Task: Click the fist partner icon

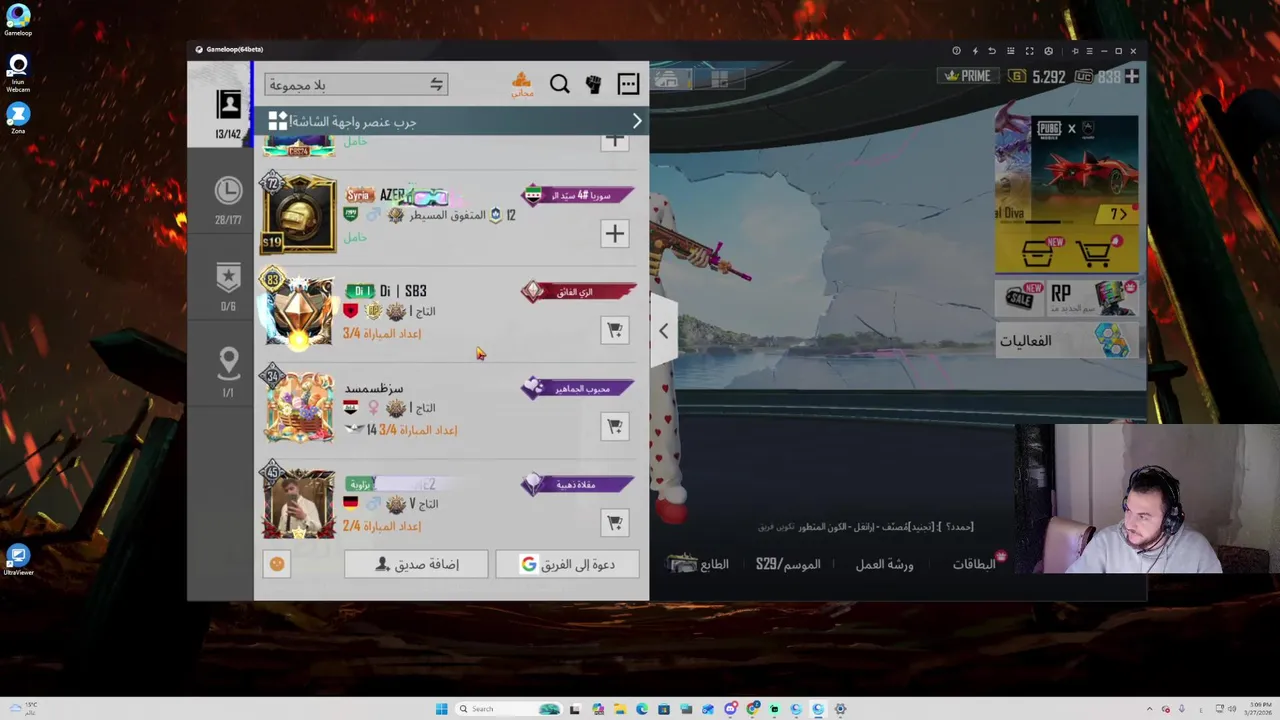Action: [x=593, y=85]
